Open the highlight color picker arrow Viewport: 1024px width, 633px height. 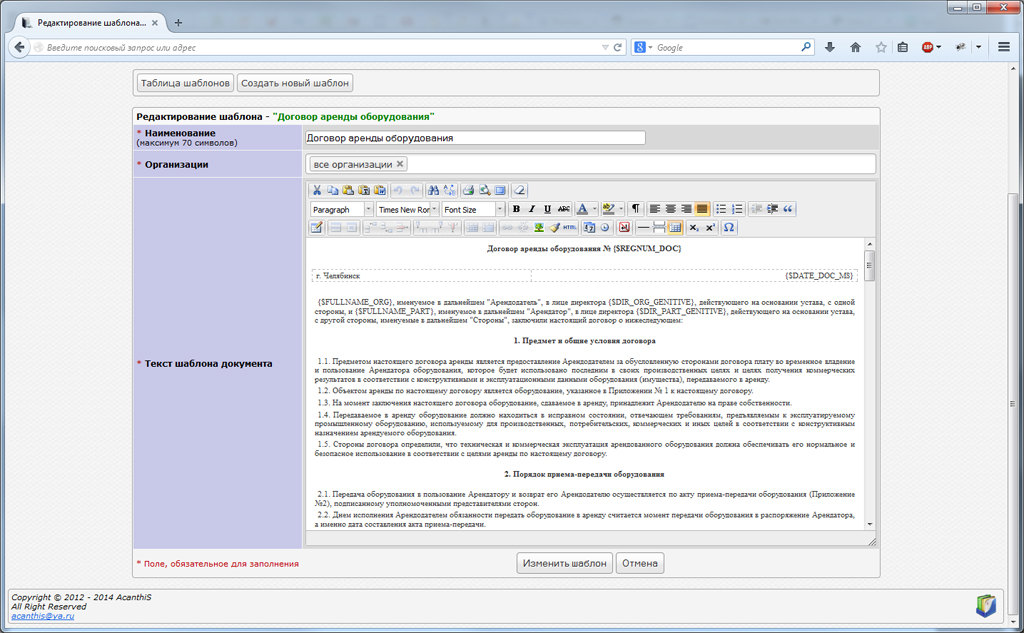coord(620,209)
